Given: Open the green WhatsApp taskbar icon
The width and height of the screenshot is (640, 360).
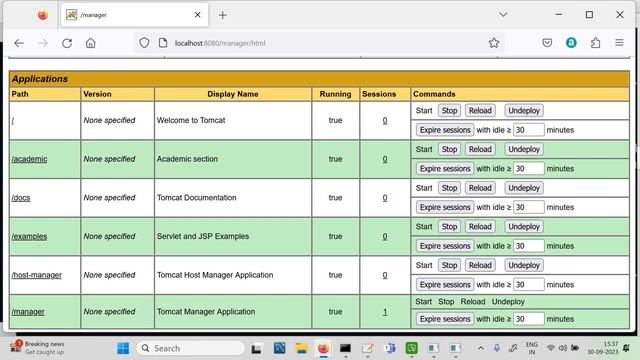Looking at the screenshot, I should 411,348.
